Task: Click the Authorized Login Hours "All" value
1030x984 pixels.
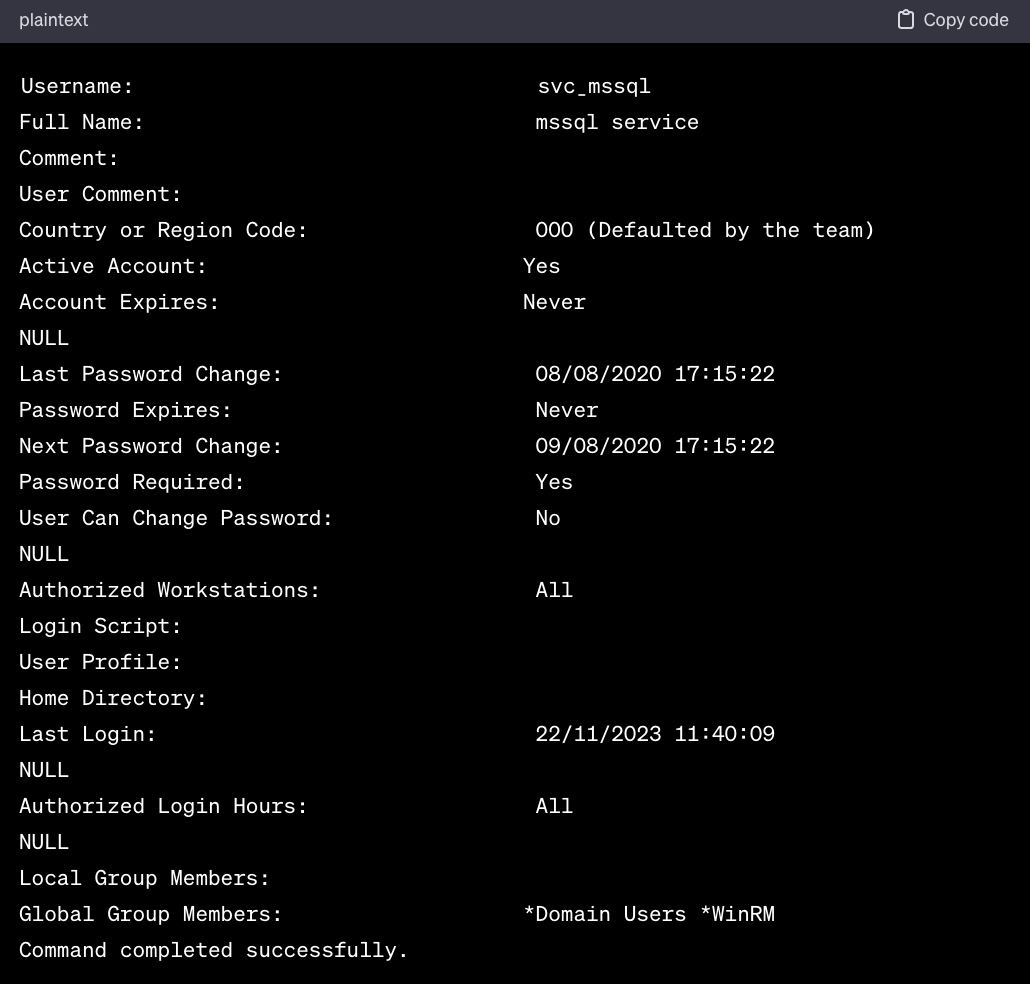Action: pyautogui.click(x=554, y=806)
